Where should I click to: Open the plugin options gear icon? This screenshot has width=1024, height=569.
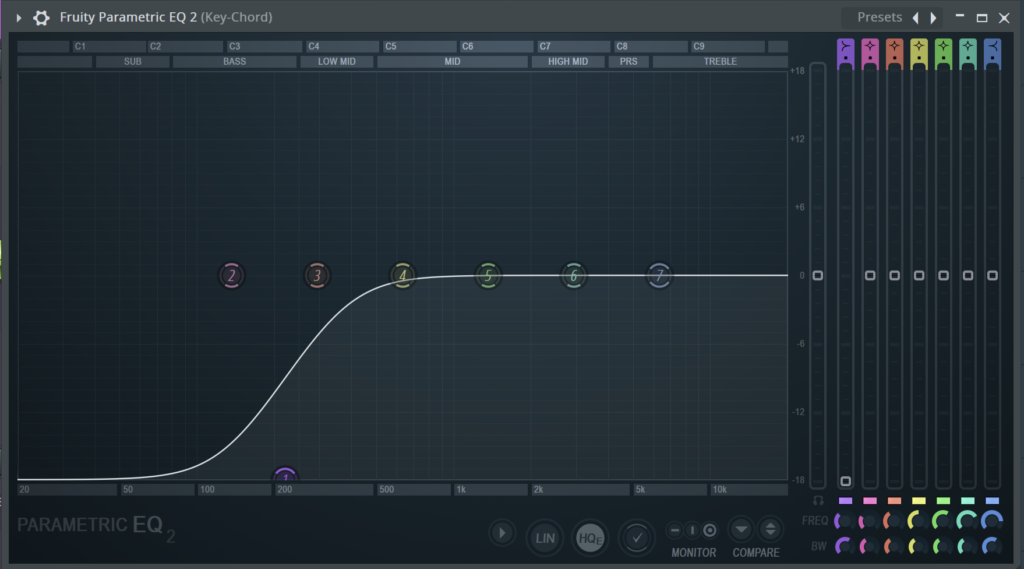[x=41, y=18]
